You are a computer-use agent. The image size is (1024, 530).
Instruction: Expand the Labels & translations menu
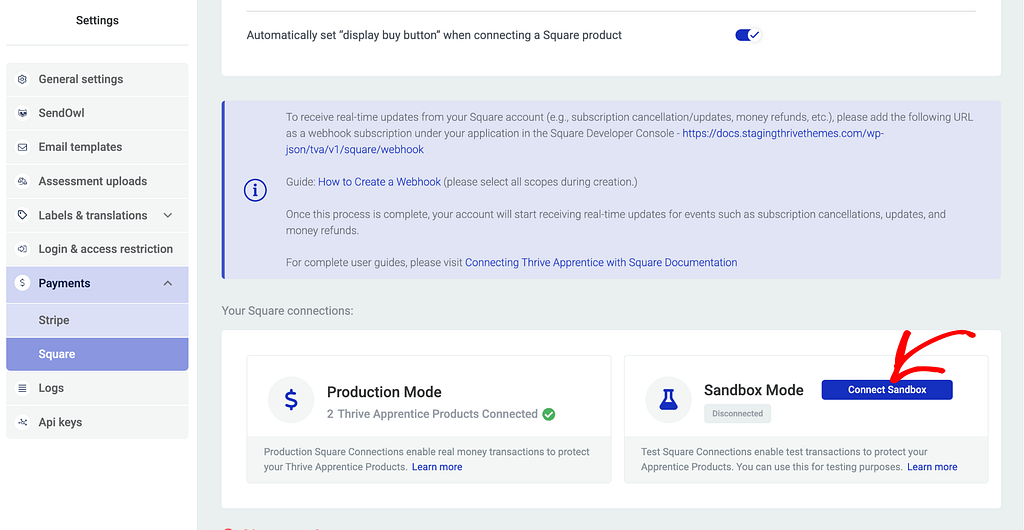(x=167, y=215)
